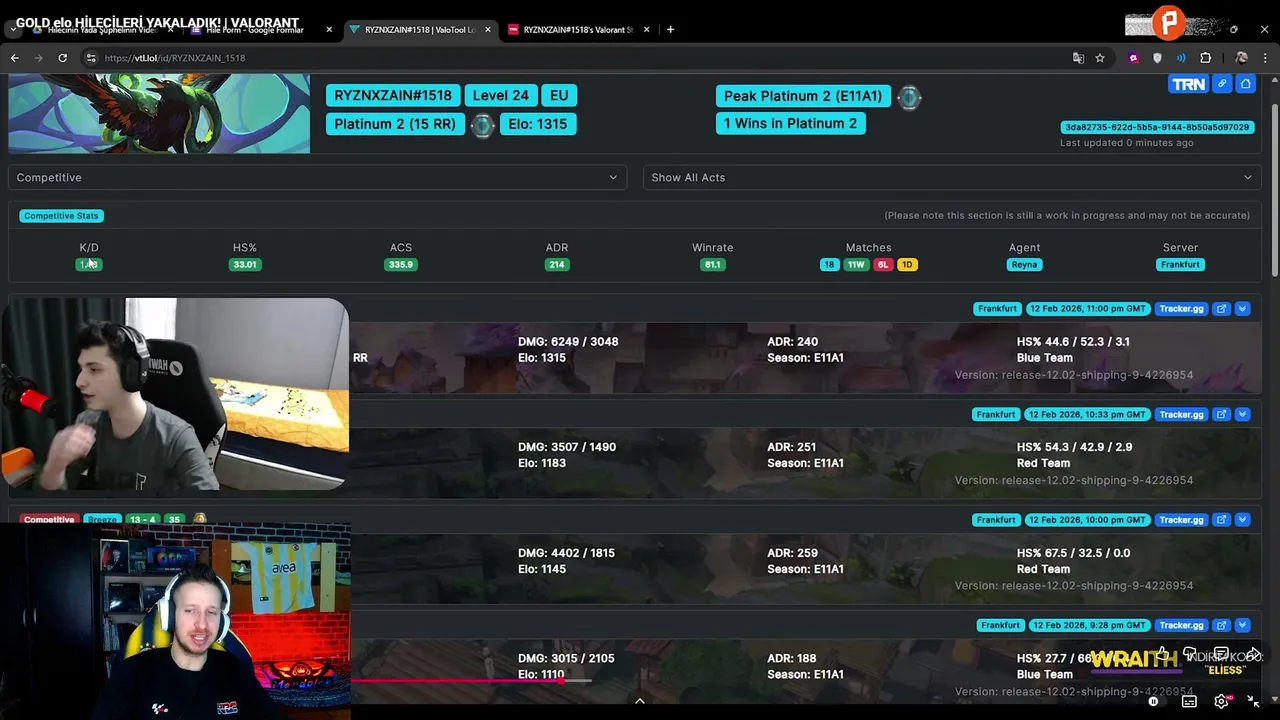Open external link for 11:00 pm match
The width and height of the screenshot is (1280, 720).
[x=1221, y=309]
